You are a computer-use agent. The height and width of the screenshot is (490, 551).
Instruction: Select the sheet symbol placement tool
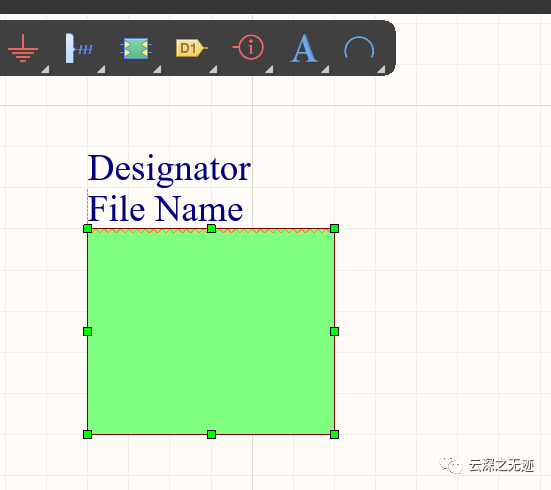pyautogui.click(x=136, y=49)
